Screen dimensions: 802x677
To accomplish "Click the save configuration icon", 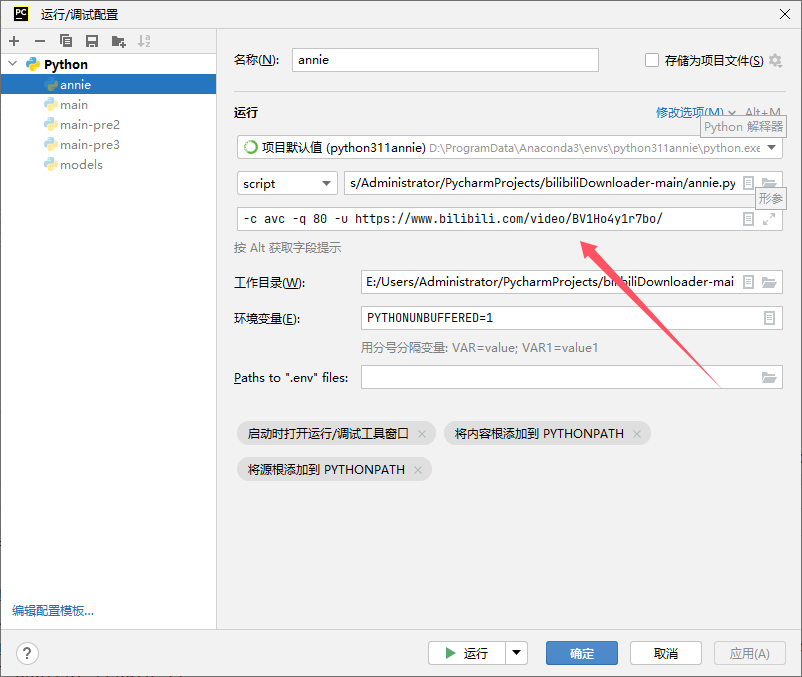I will coord(92,41).
